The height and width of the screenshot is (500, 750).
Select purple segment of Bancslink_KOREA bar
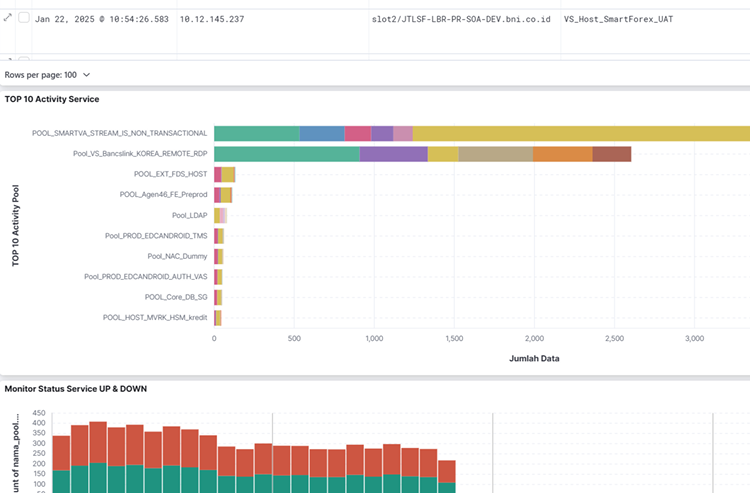(393, 154)
